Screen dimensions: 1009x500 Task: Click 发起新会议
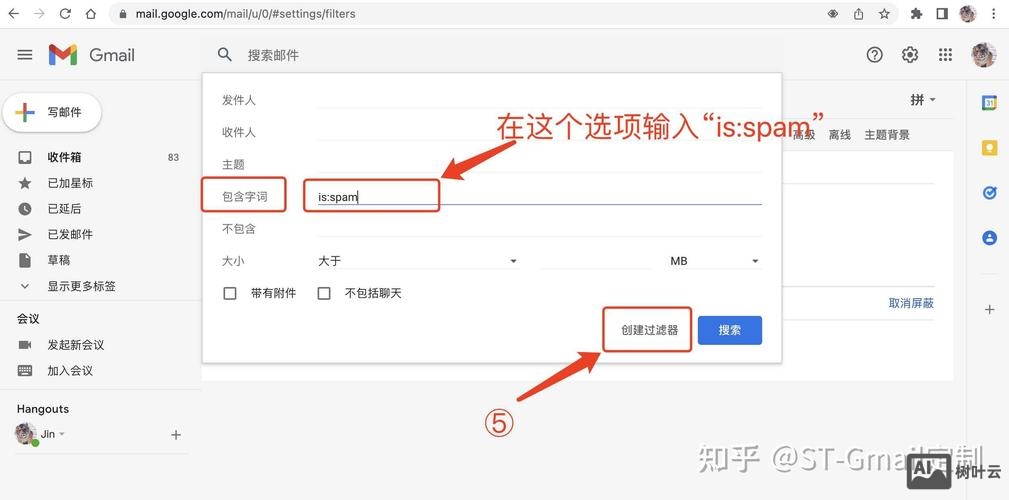point(75,345)
